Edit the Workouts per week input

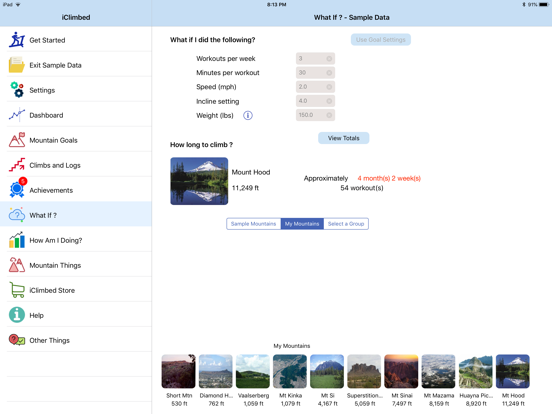coord(315,58)
